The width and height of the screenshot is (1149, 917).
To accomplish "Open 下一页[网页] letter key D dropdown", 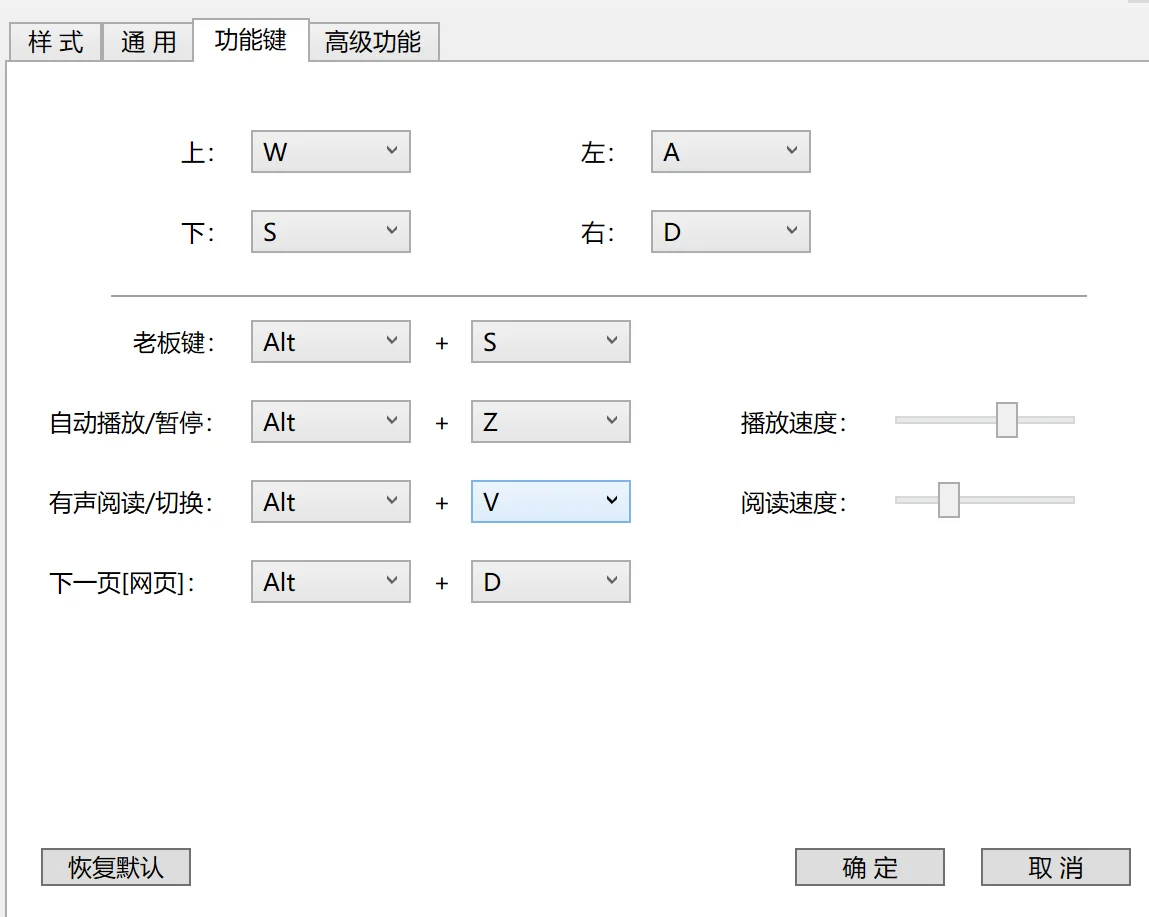I will [550, 582].
